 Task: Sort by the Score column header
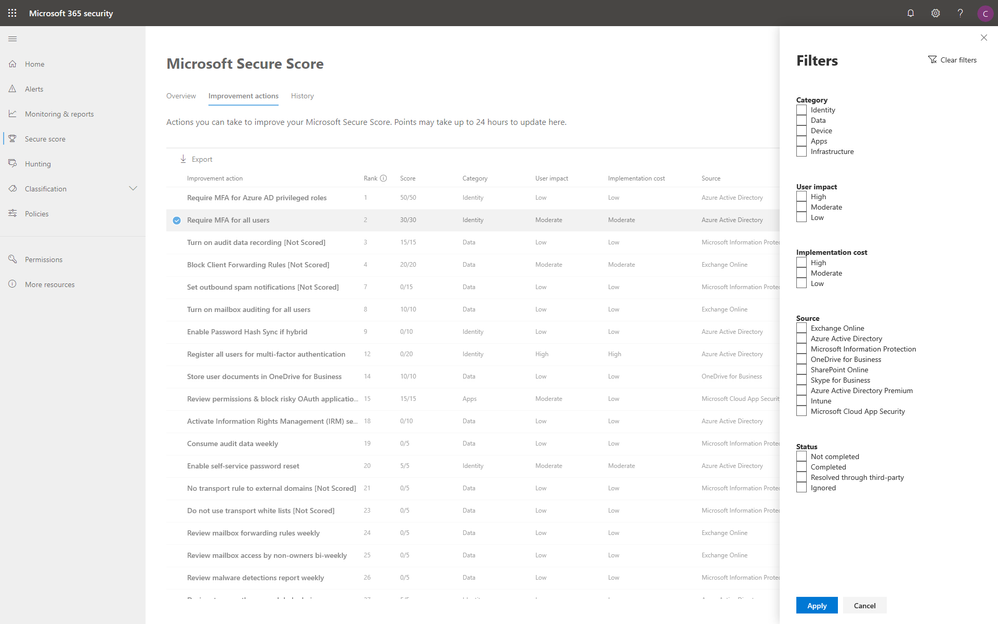point(407,178)
